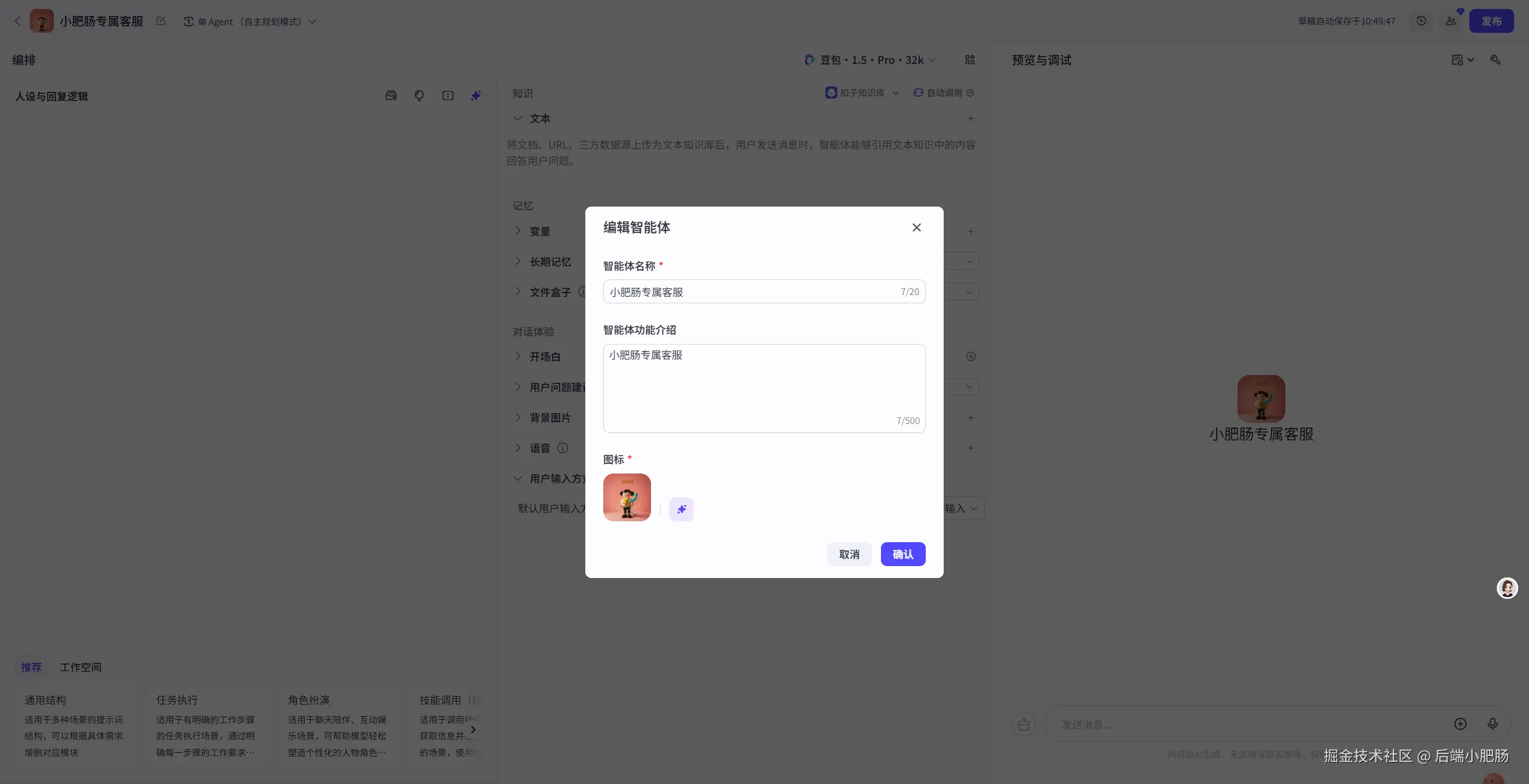Expand the 用户问题建议 section
The image size is (1529, 784).
(517, 386)
